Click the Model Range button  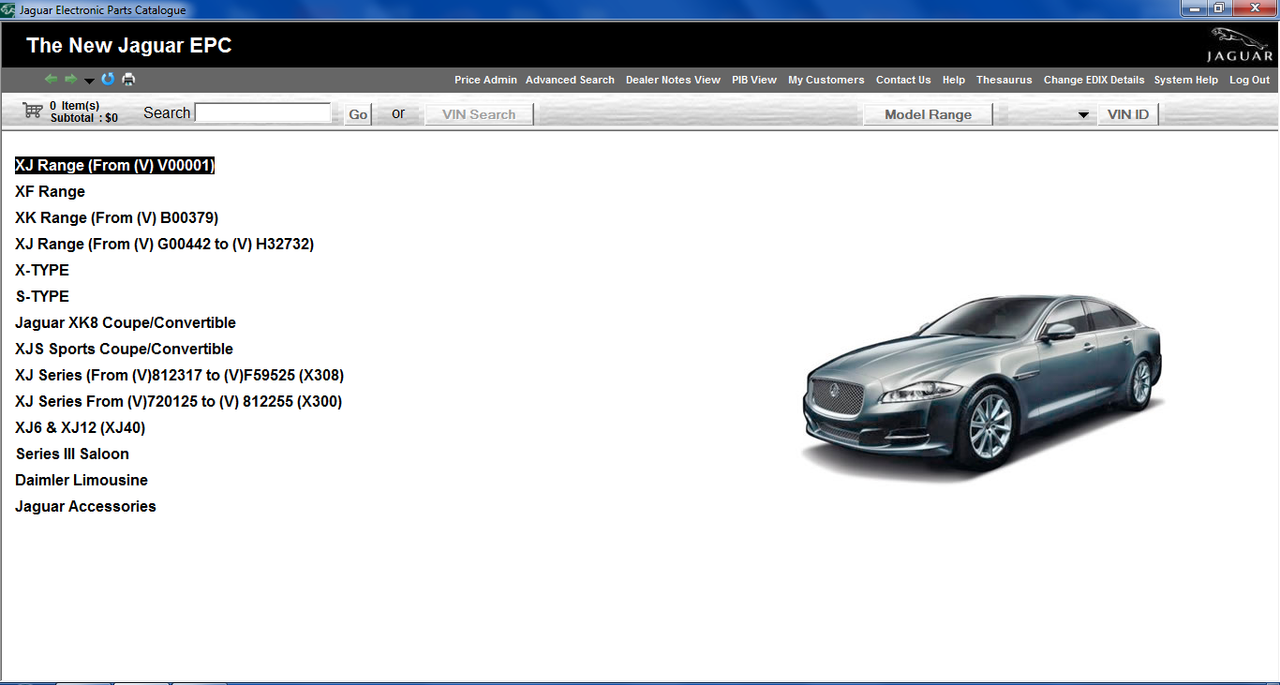pos(928,114)
